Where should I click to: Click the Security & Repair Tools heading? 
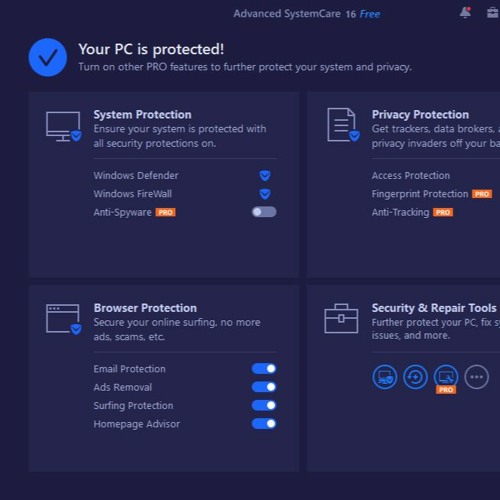coord(434,308)
